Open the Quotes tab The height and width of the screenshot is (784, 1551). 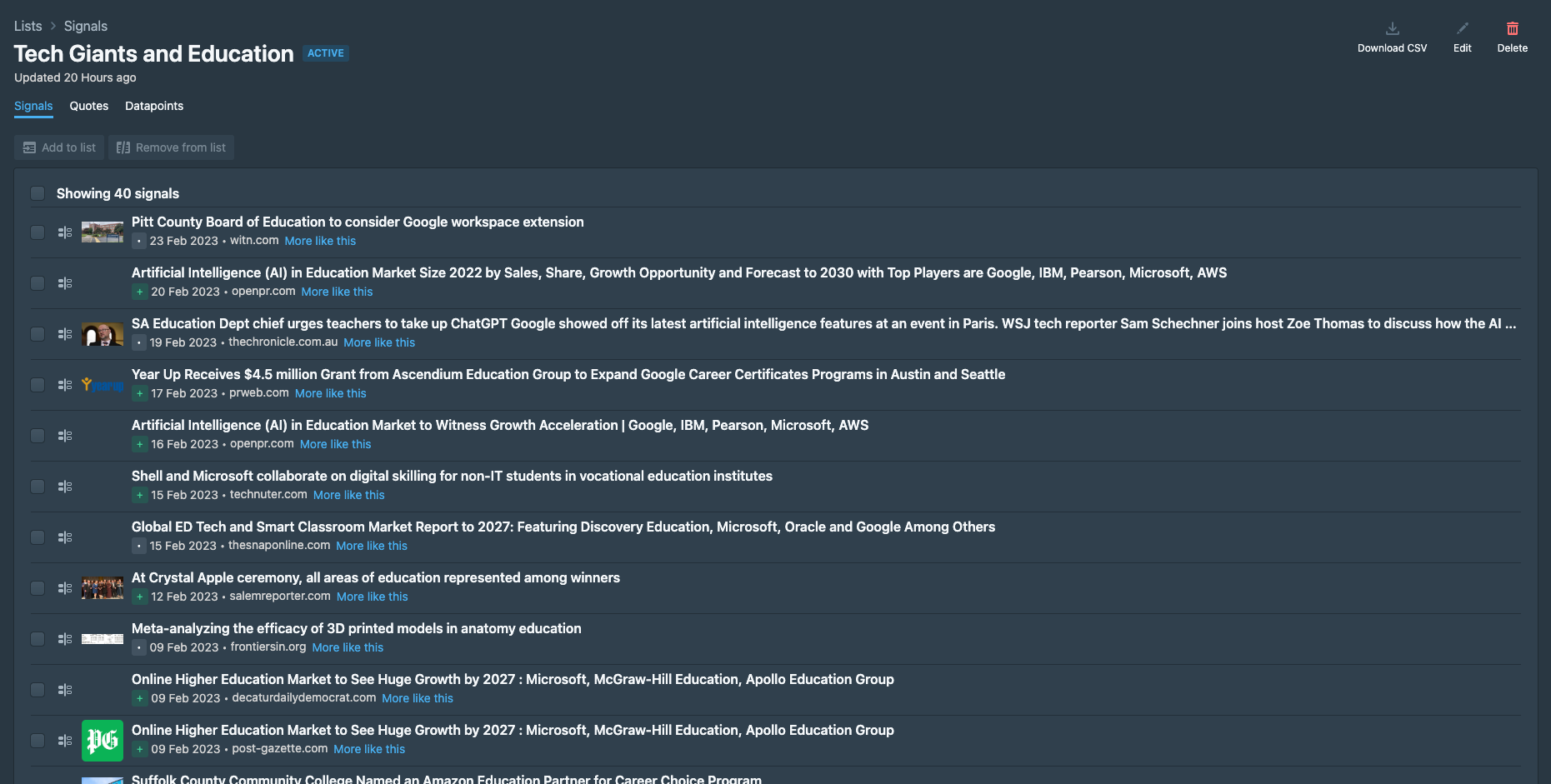89,106
